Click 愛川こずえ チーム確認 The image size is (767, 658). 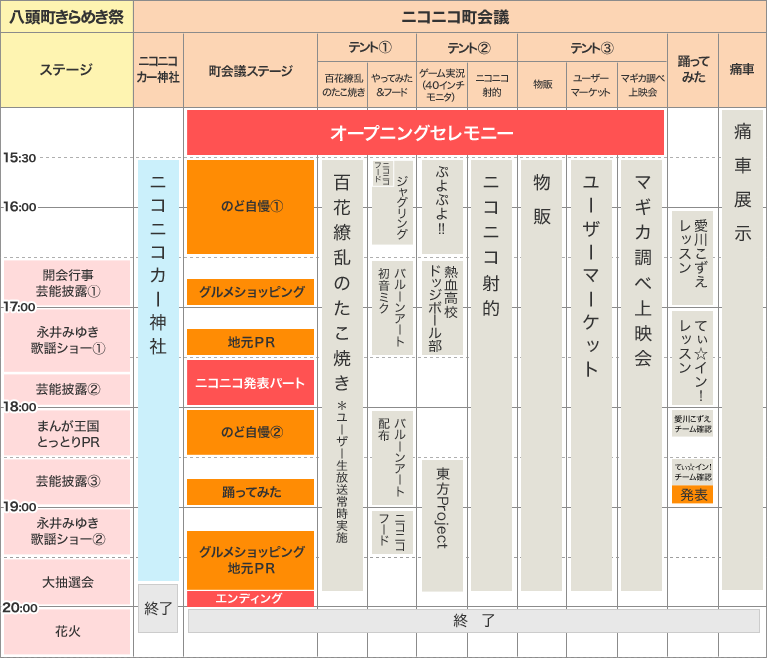pos(692,424)
